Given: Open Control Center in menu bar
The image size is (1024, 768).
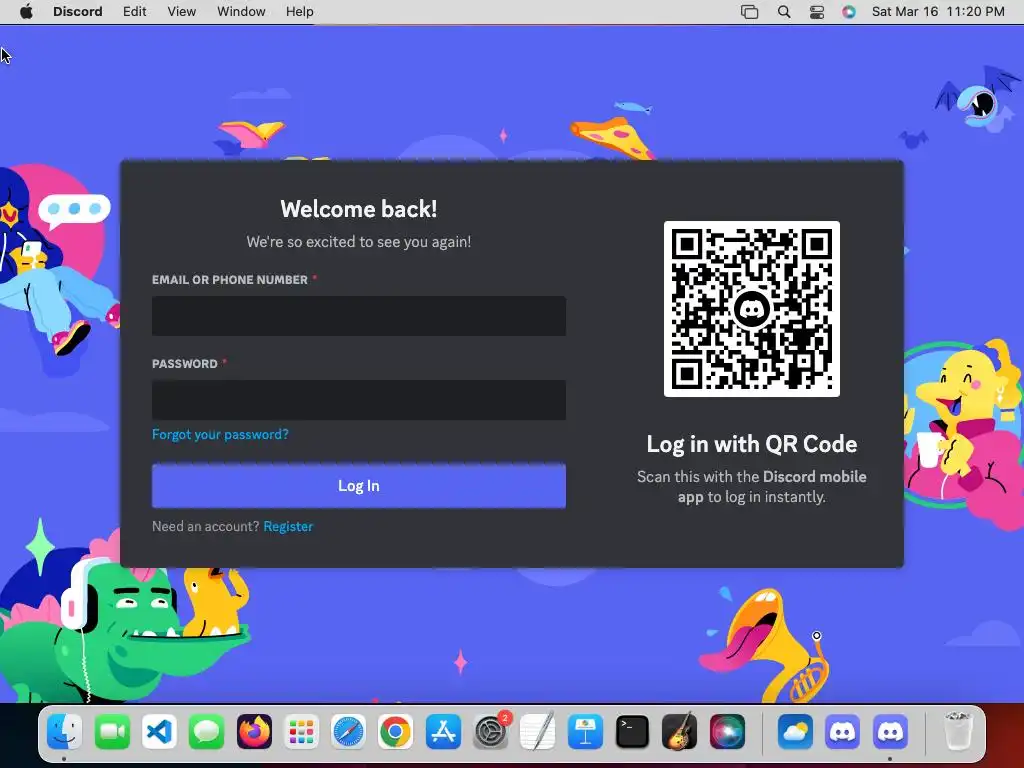Looking at the screenshot, I should click(817, 12).
